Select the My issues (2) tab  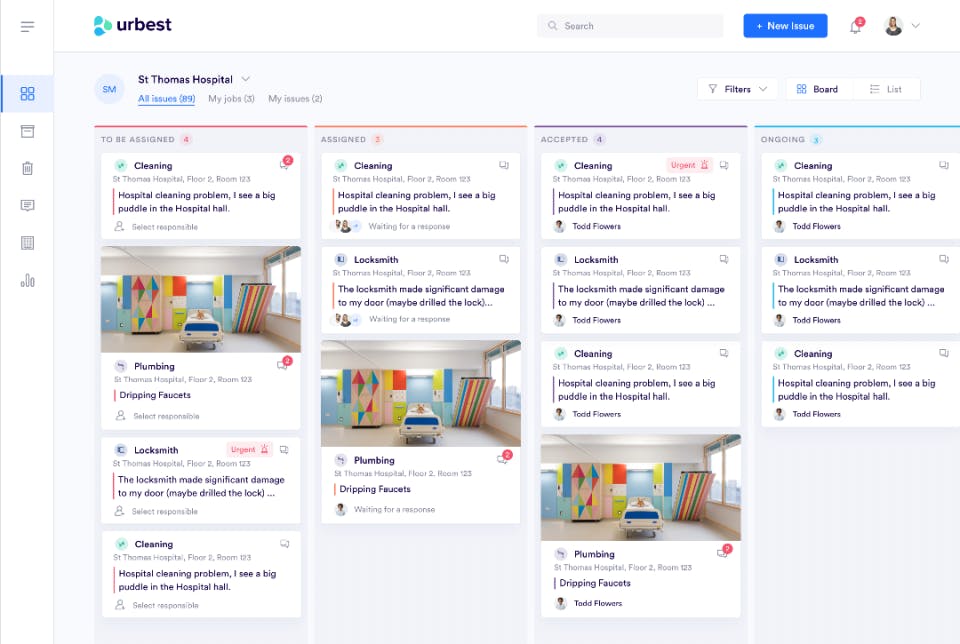tap(295, 99)
